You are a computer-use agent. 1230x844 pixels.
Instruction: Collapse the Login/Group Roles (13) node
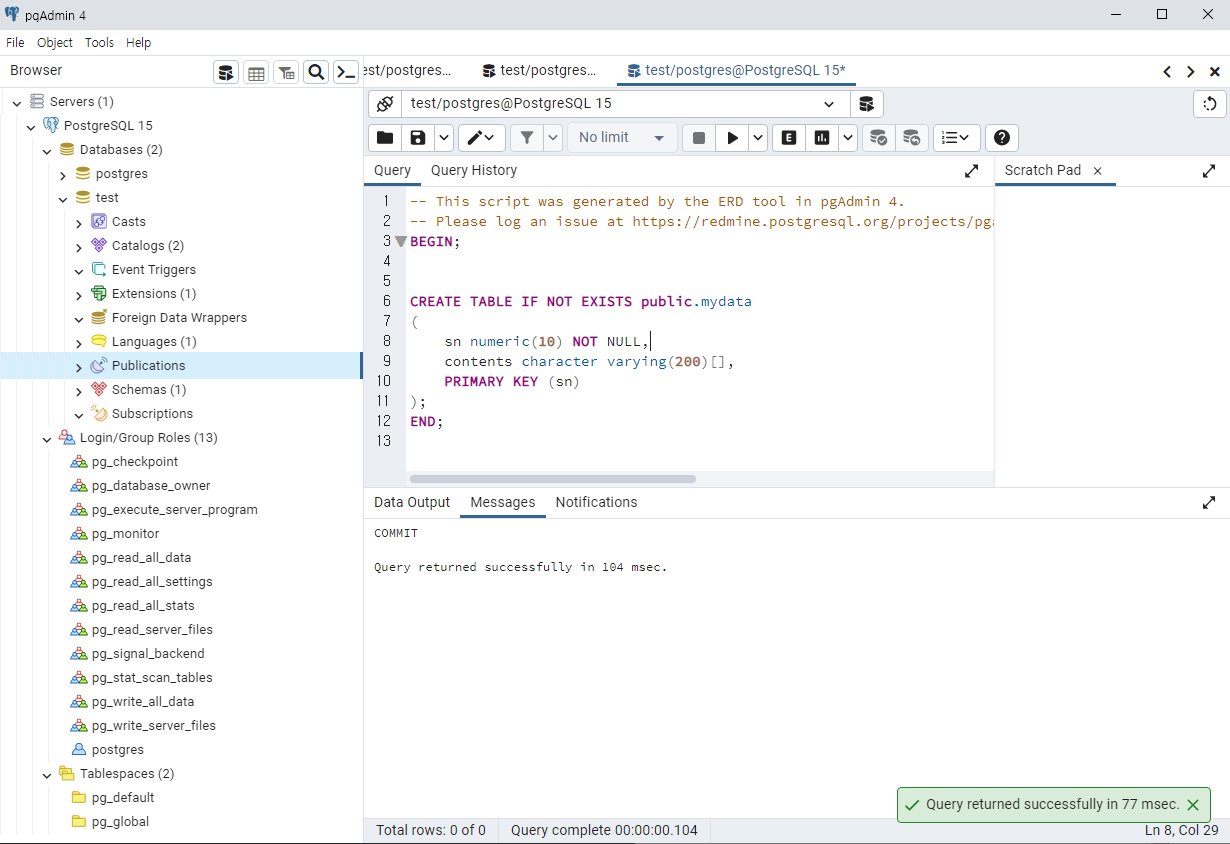click(47, 438)
